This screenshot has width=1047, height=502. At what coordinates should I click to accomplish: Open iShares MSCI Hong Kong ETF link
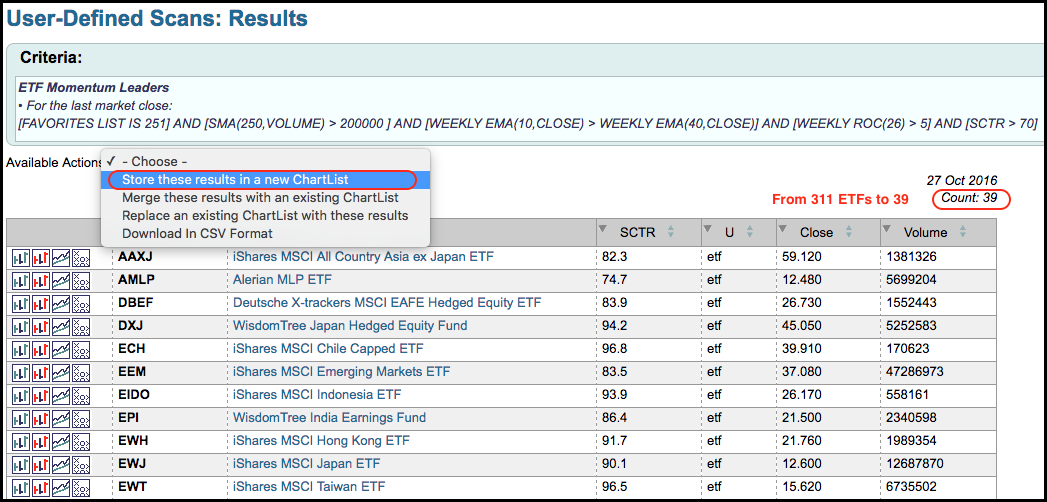pos(321,441)
